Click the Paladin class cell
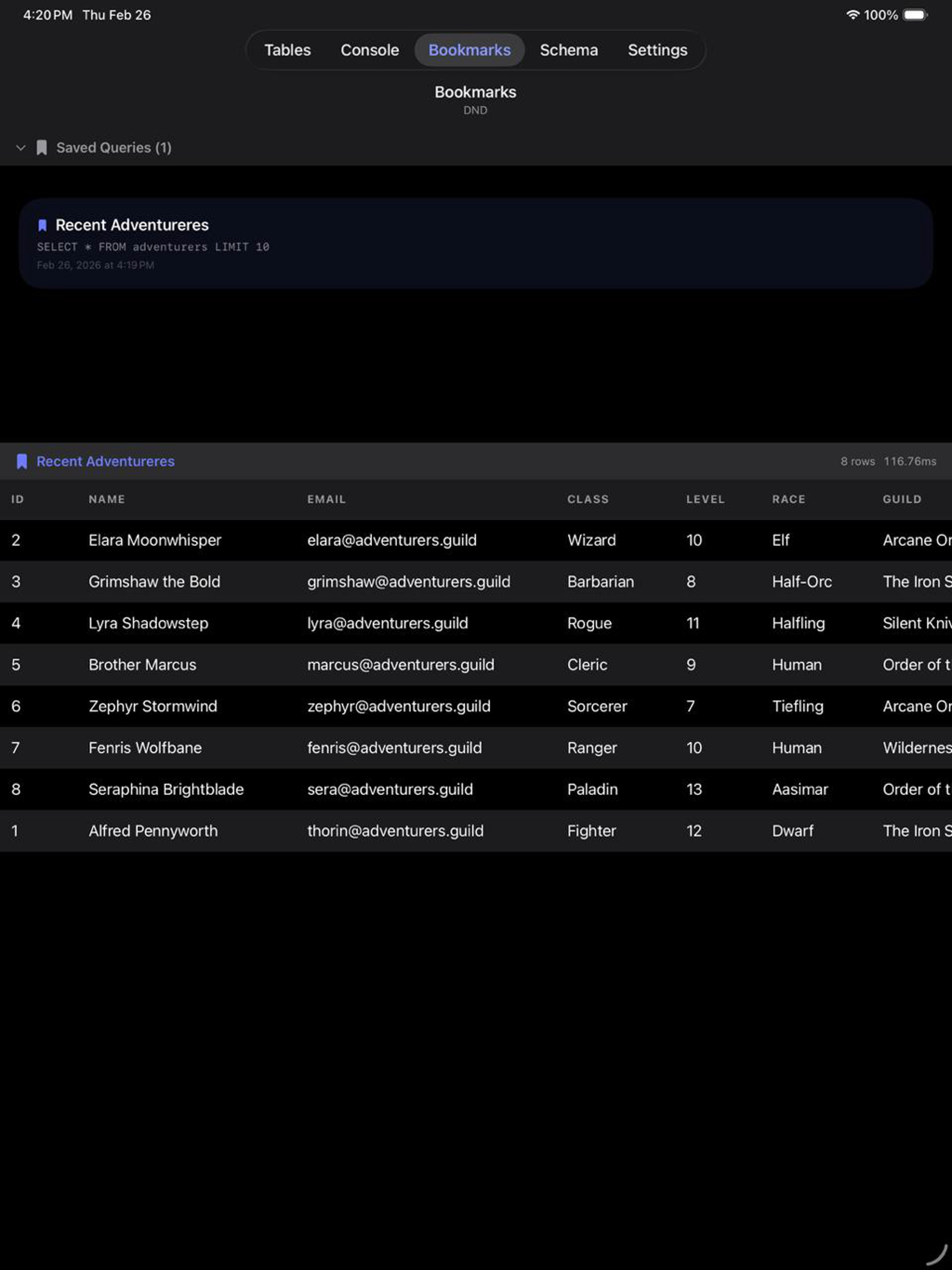 coord(593,789)
